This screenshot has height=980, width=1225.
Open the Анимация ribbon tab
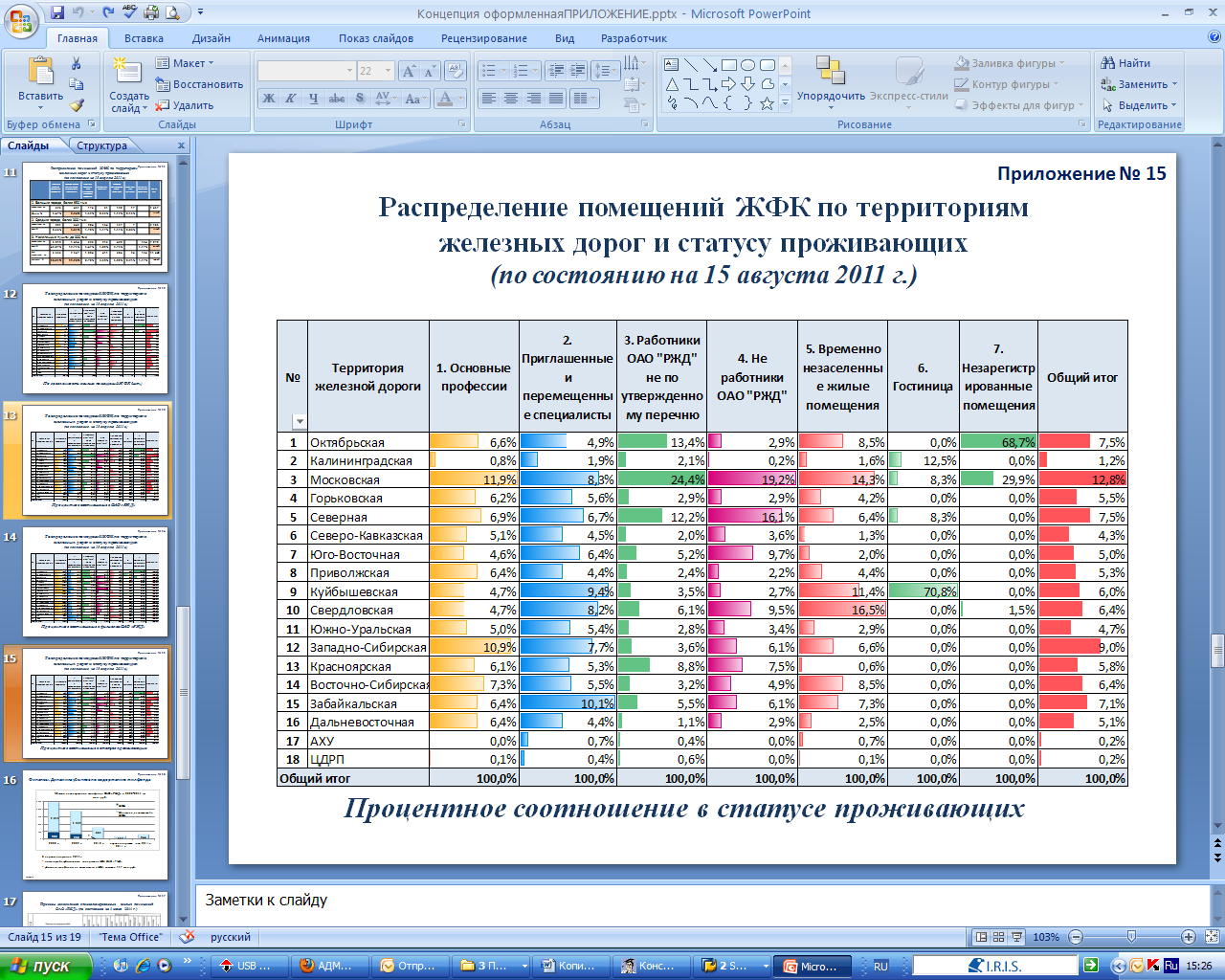click(283, 38)
